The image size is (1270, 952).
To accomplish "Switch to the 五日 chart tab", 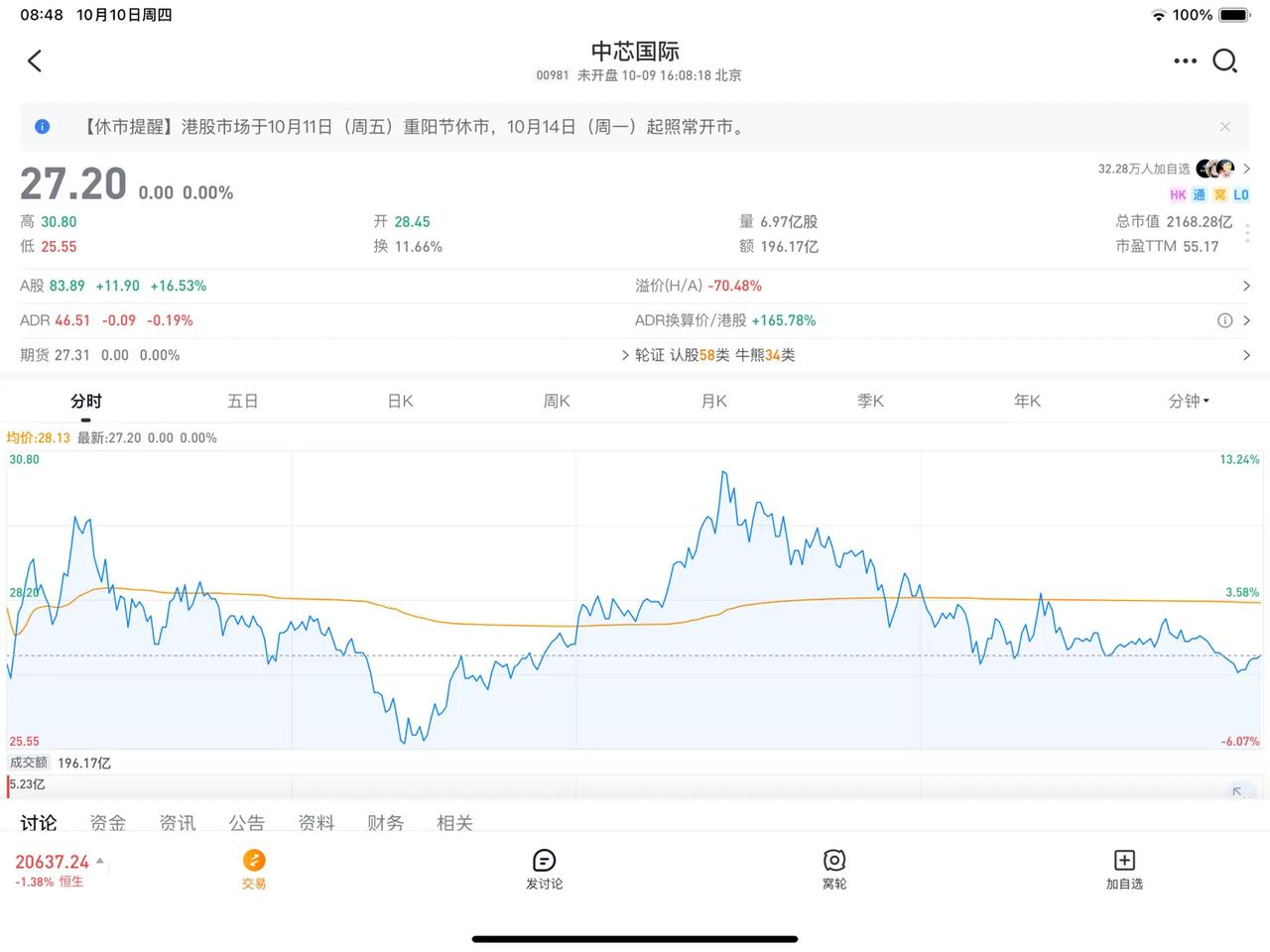I will pos(243,402).
